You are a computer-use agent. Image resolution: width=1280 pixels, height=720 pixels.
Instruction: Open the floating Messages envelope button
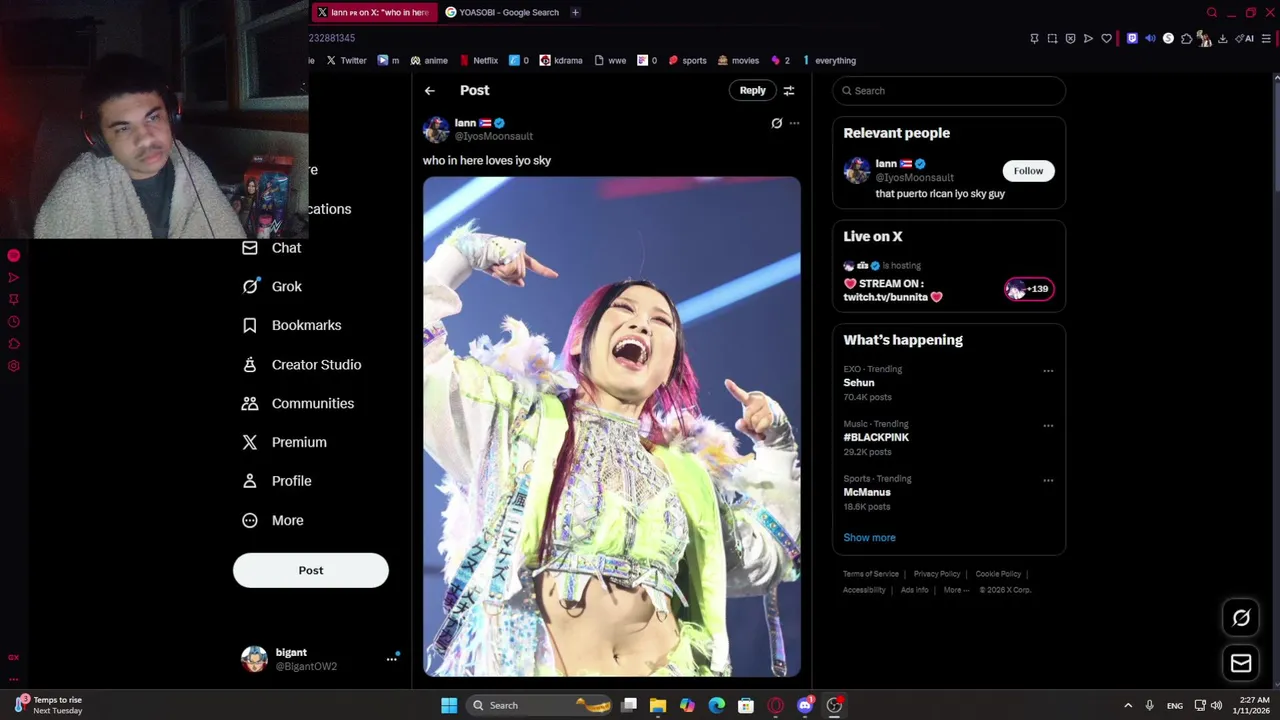(1241, 663)
